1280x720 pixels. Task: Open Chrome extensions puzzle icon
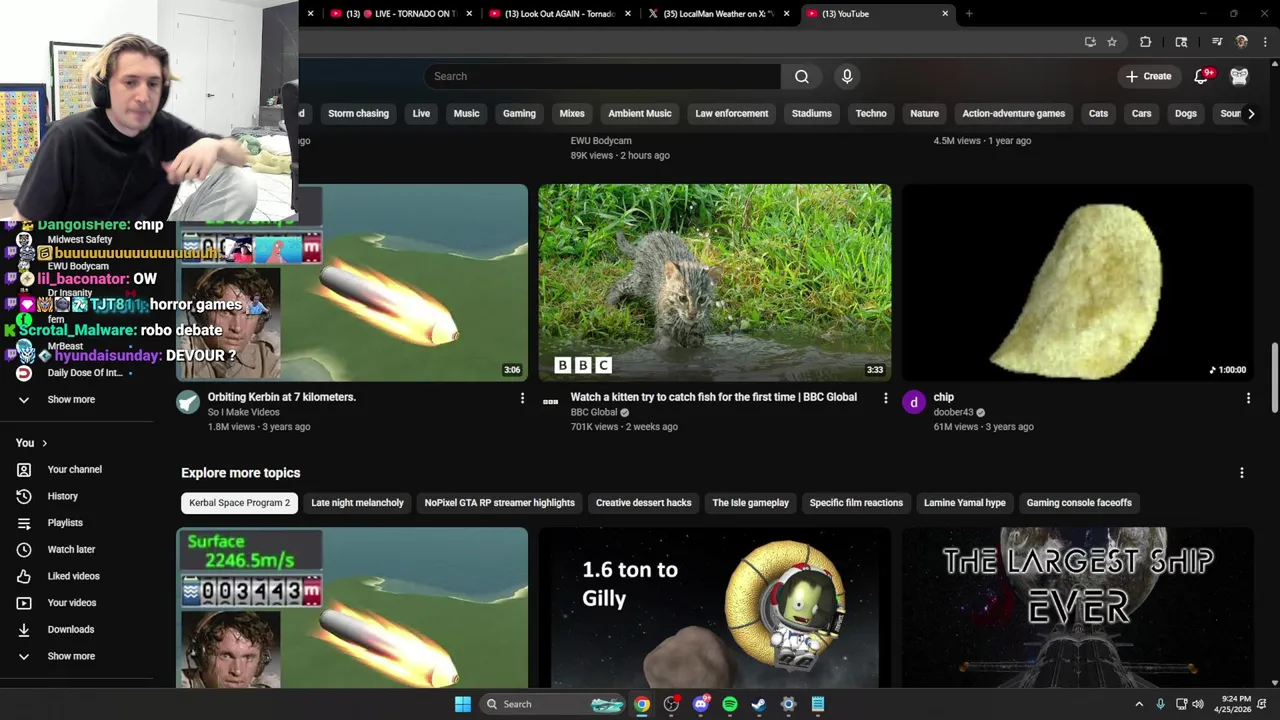1145,42
